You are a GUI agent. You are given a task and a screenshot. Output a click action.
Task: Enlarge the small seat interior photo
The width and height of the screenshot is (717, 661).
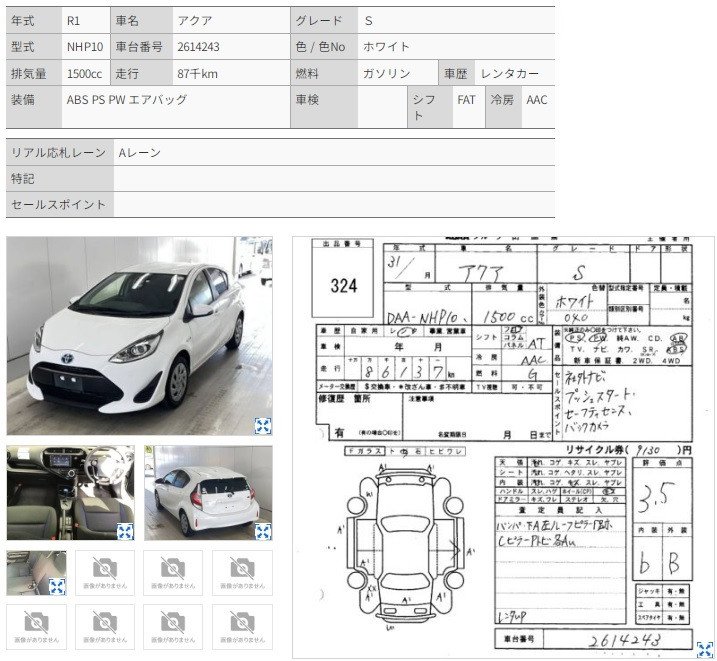[57, 586]
